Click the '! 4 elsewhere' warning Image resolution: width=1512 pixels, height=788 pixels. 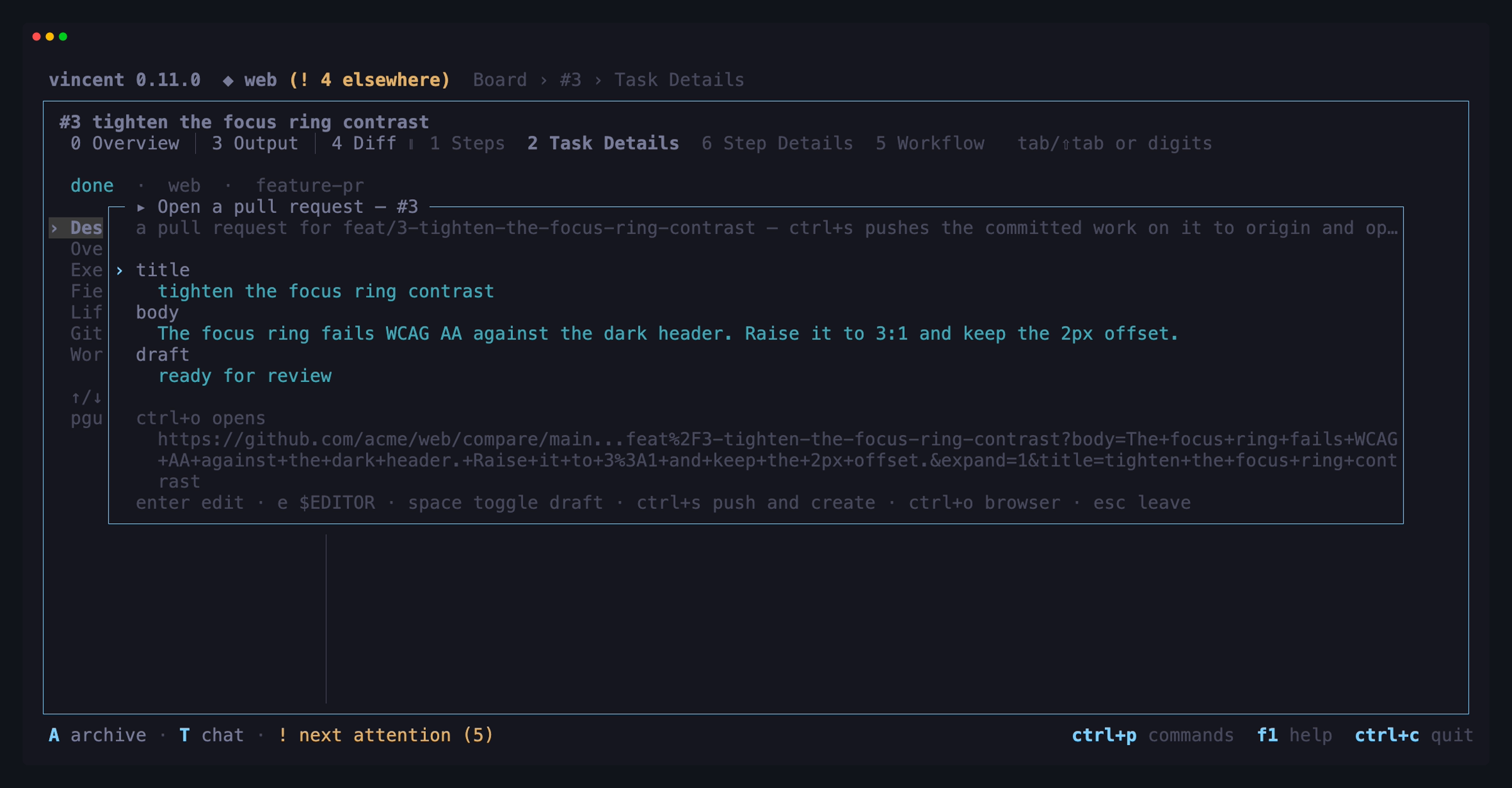pyautogui.click(x=369, y=80)
